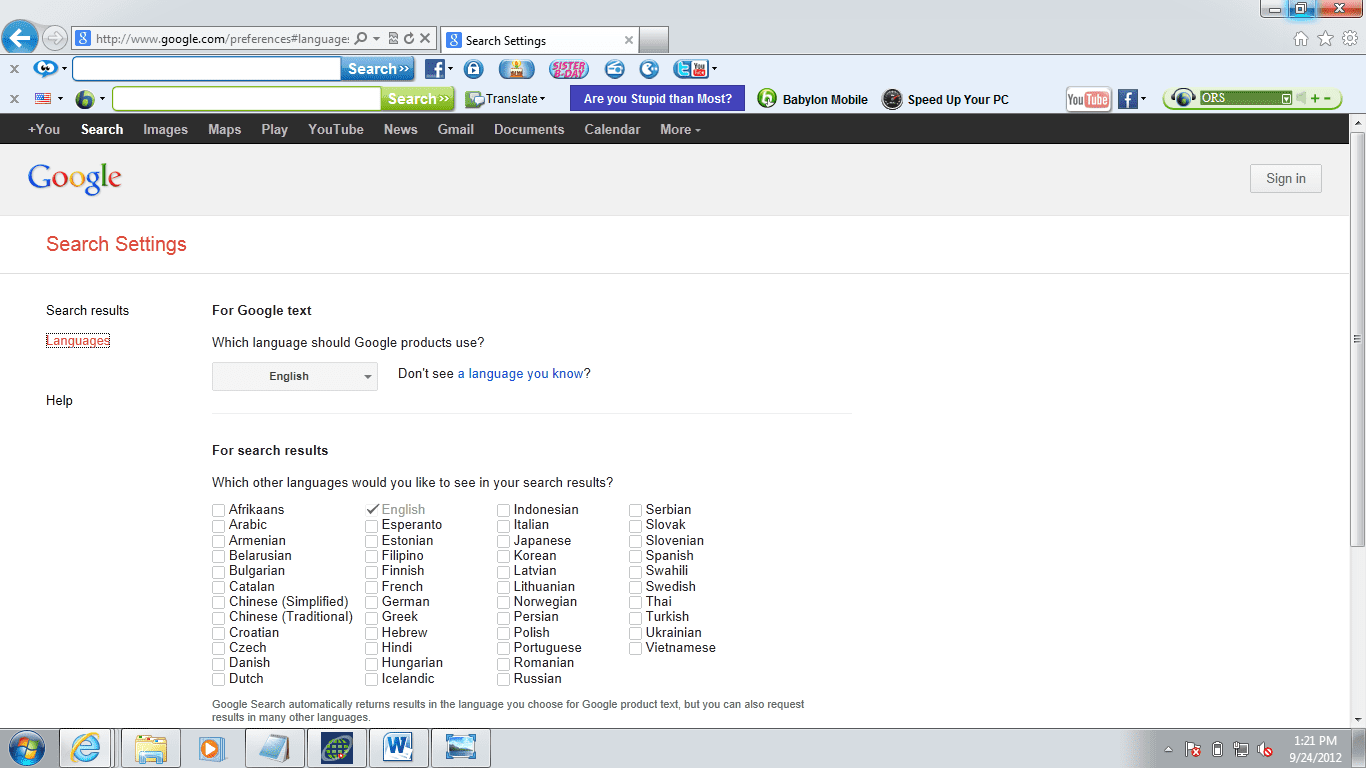Enable Spanish in search results
Image resolution: width=1366 pixels, height=768 pixels.
[x=636, y=556]
